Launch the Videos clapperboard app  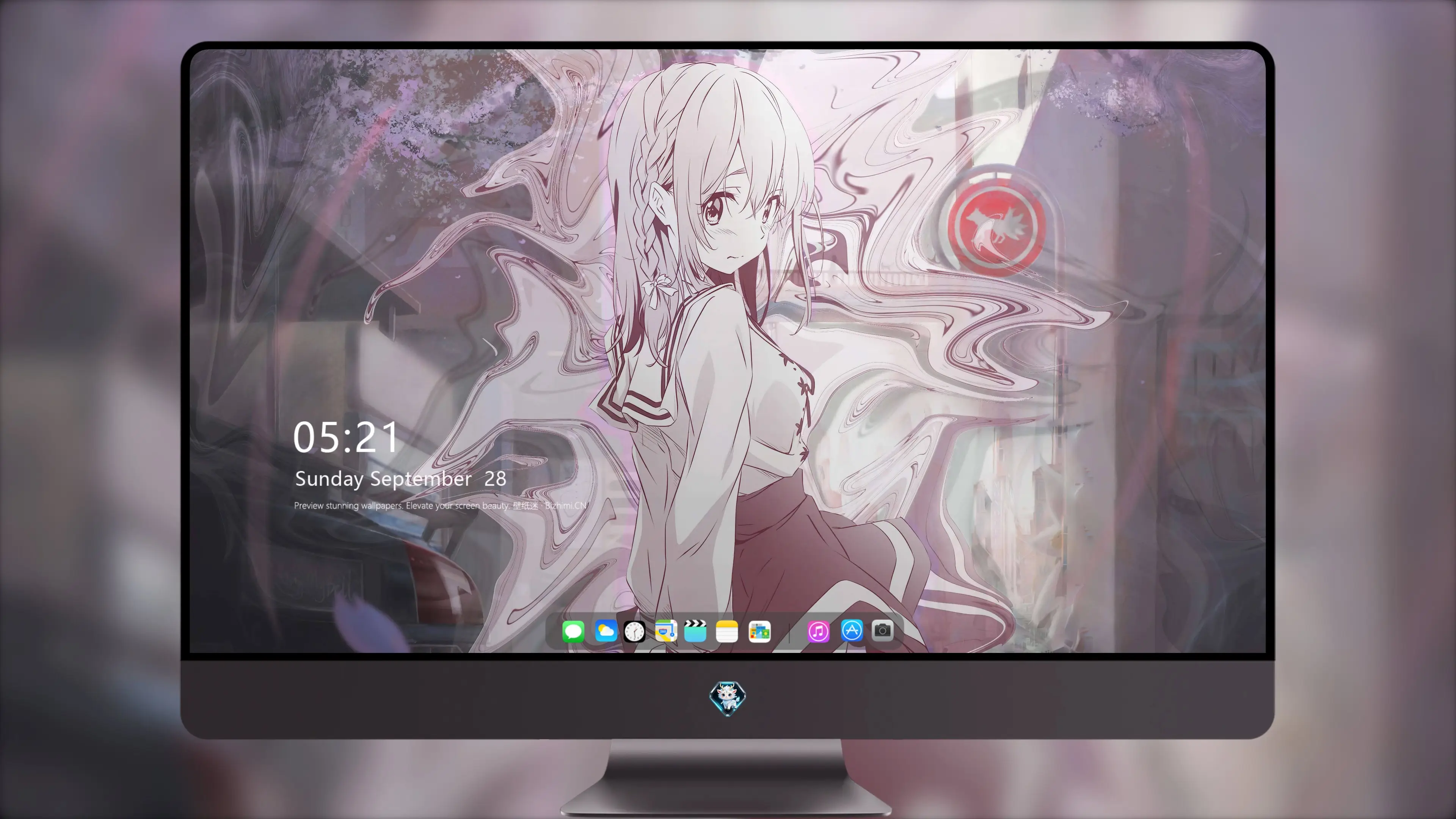[x=695, y=631]
